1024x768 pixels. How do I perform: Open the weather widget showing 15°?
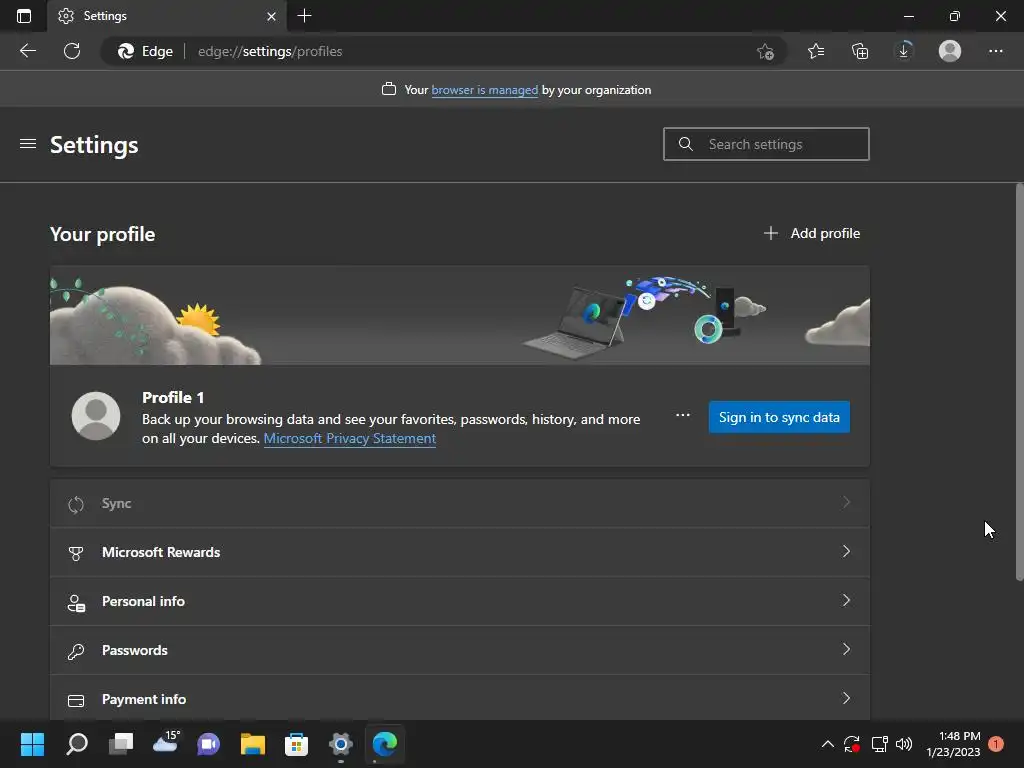pyautogui.click(x=166, y=743)
